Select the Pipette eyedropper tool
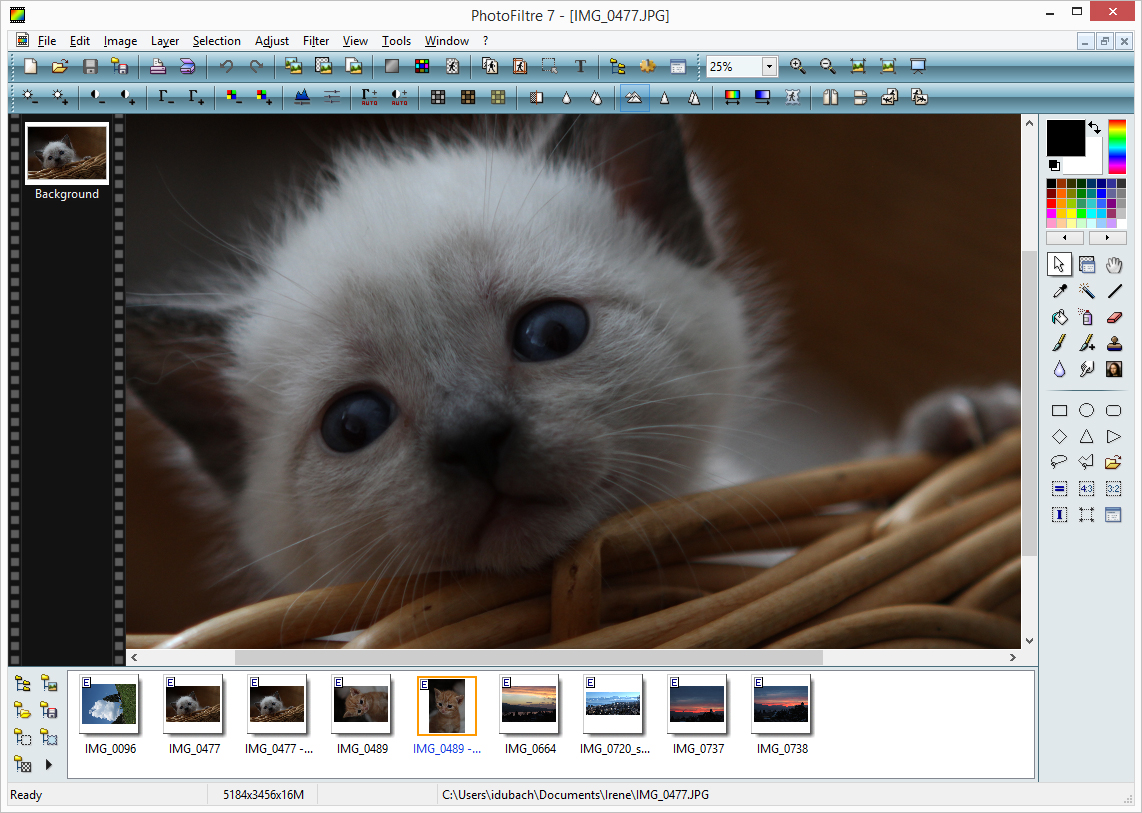 tap(1060, 291)
